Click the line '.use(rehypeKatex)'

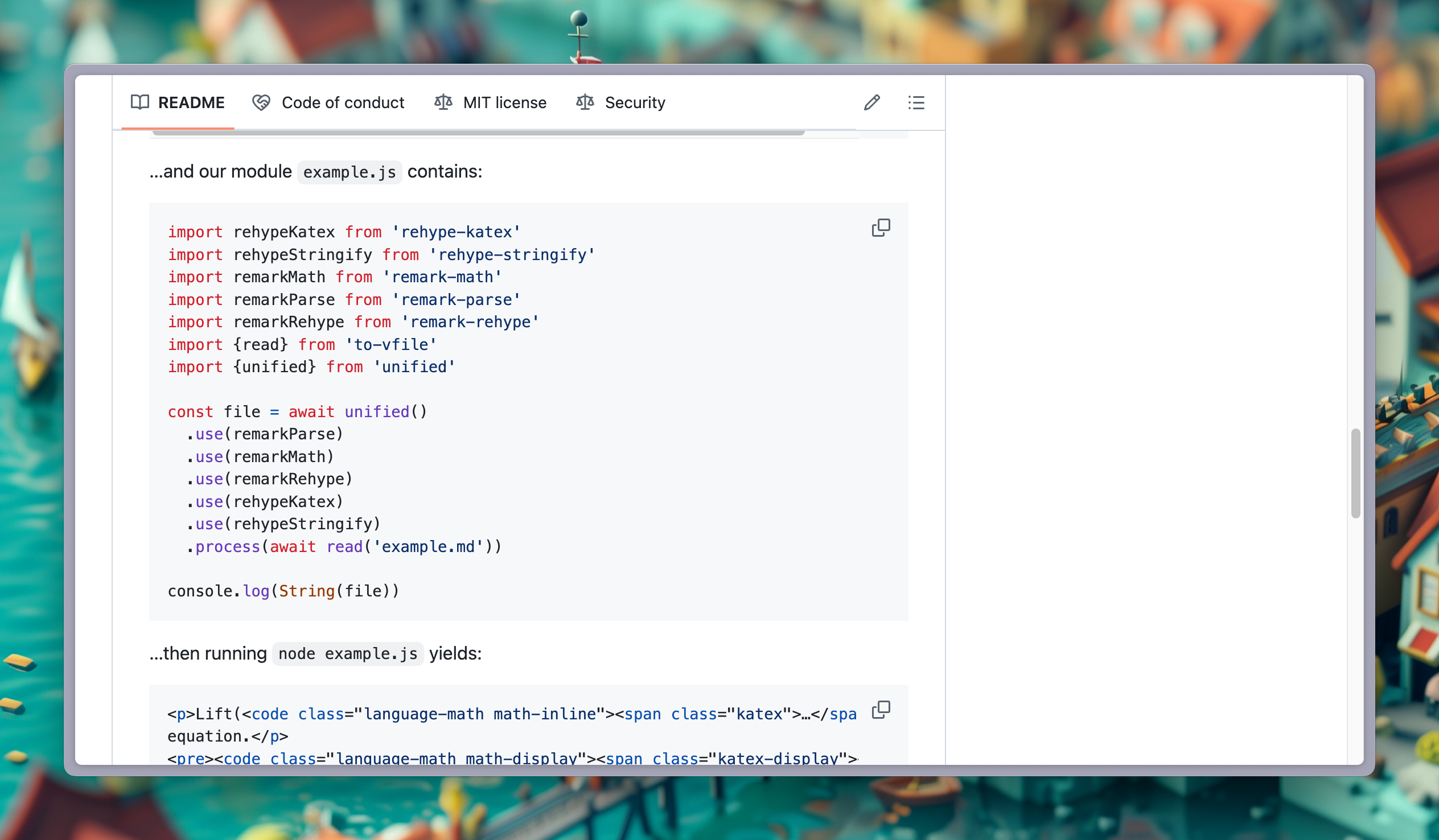click(264, 502)
